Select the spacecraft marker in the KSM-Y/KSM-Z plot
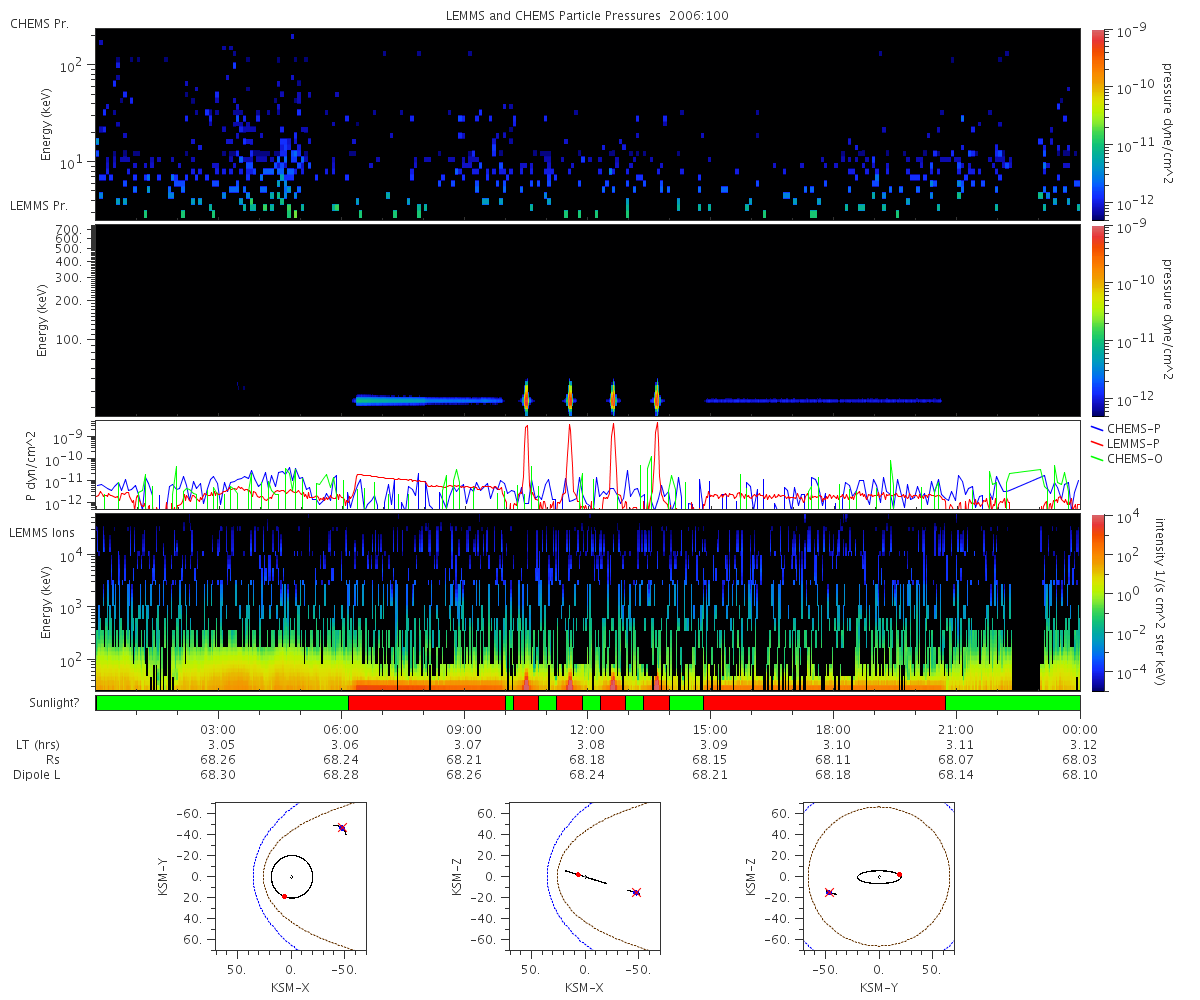1200x1000 pixels. (x=829, y=892)
